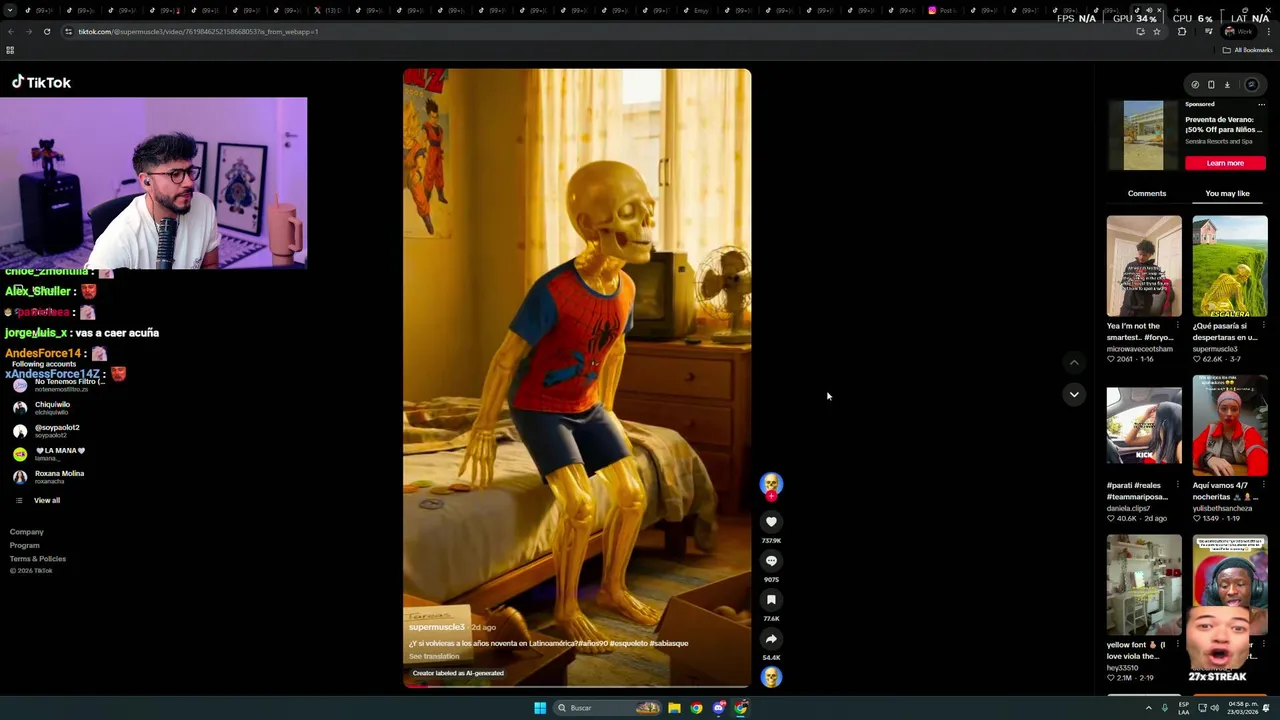
Task: Open LA MANA following account
Action: 49,454
